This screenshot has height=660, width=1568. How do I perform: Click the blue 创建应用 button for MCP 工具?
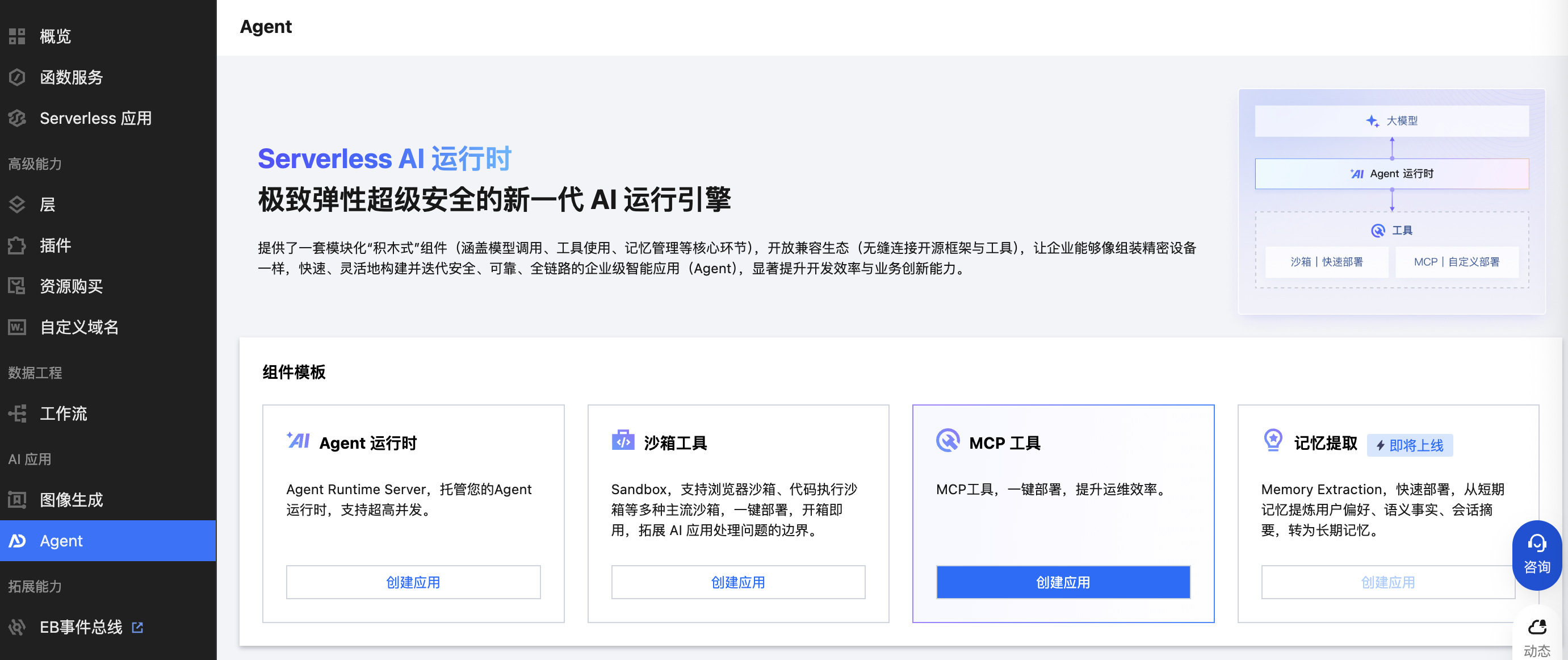pyautogui.click(x=1063, y=582)
